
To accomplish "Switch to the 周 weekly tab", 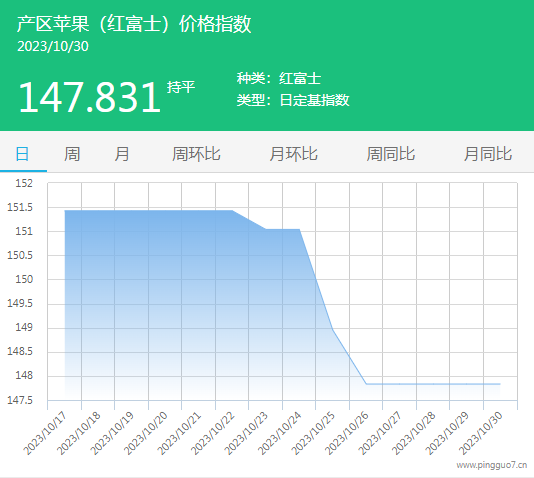I will coord(72,154).
